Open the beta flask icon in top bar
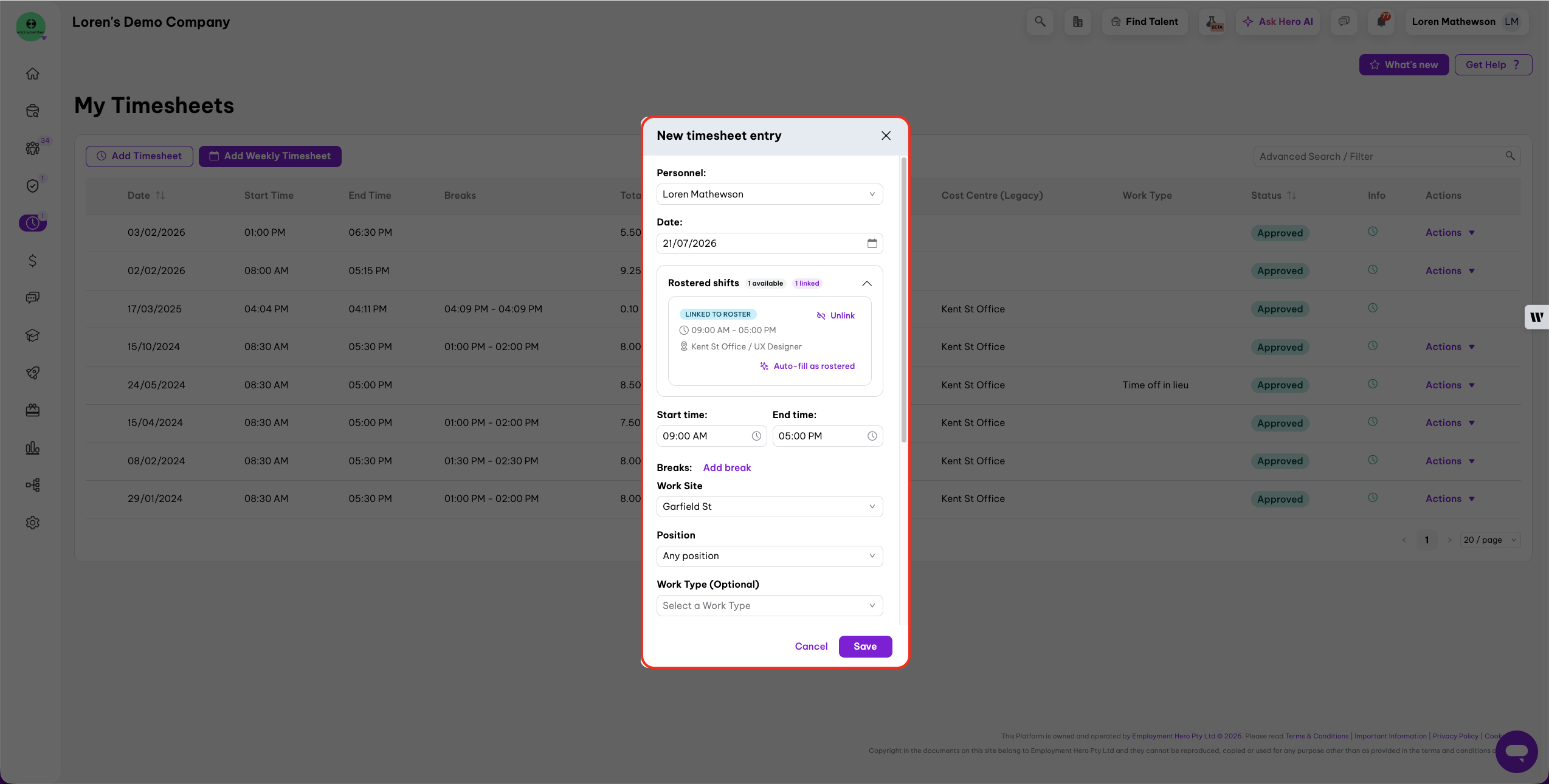The image size is (1549, 784). point(1213,22)
